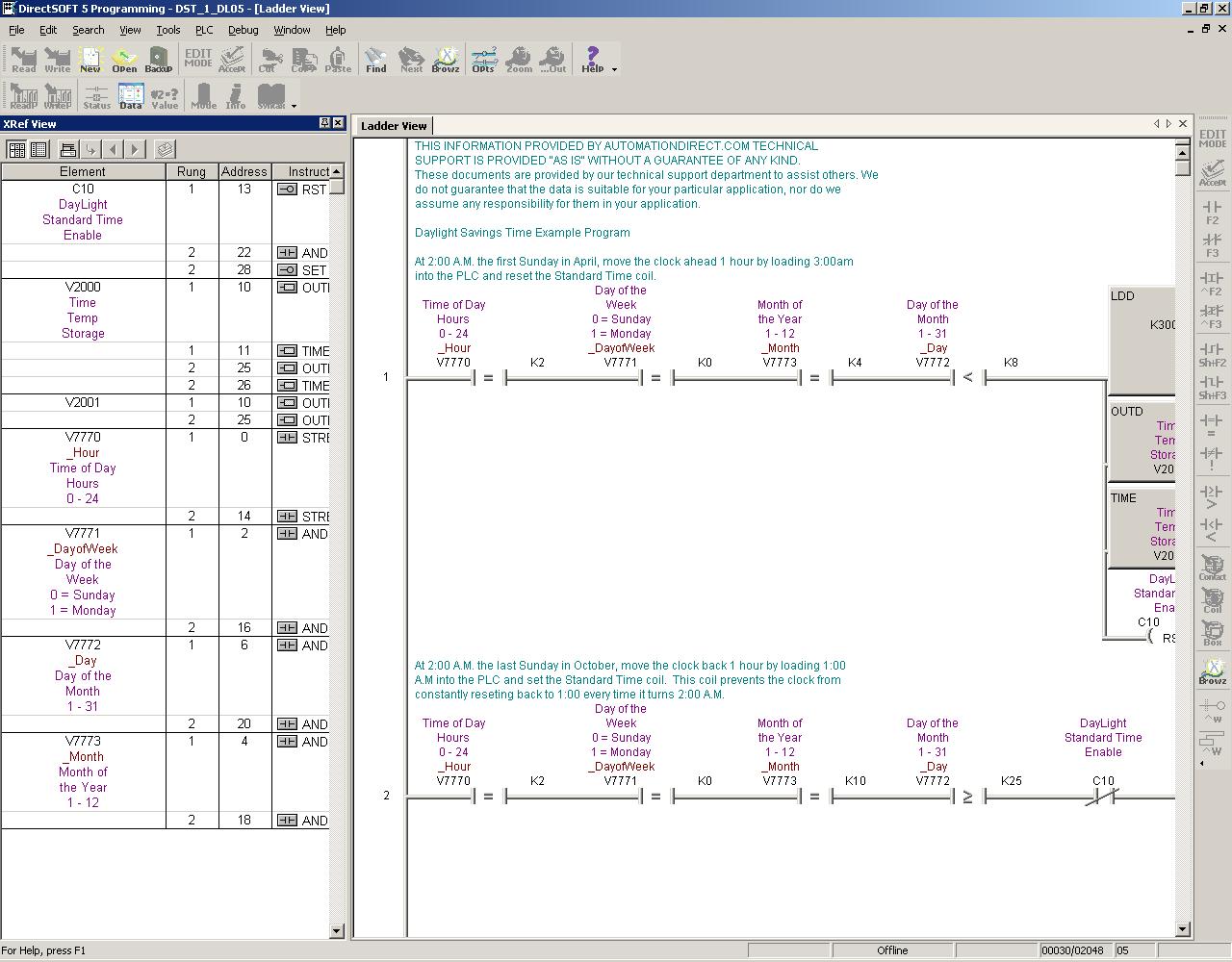Switch XRef View to second grid layout
This screenshot has width=1232, height=962.
38,149
